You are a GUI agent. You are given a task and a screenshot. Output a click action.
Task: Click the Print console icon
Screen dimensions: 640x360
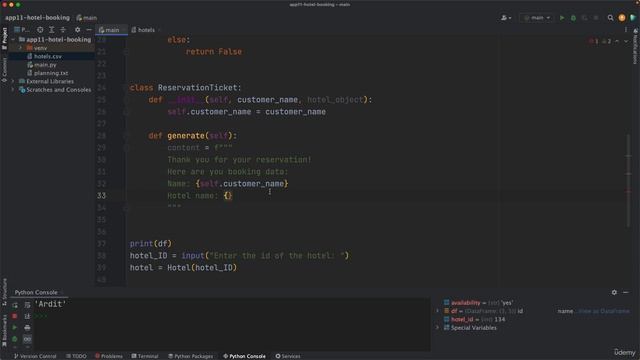(x=27, y=327)
